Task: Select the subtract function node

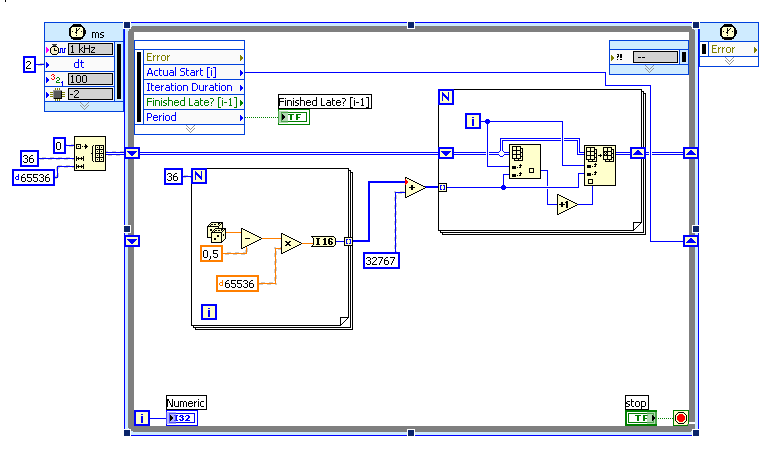Action: tap(251, 239)
